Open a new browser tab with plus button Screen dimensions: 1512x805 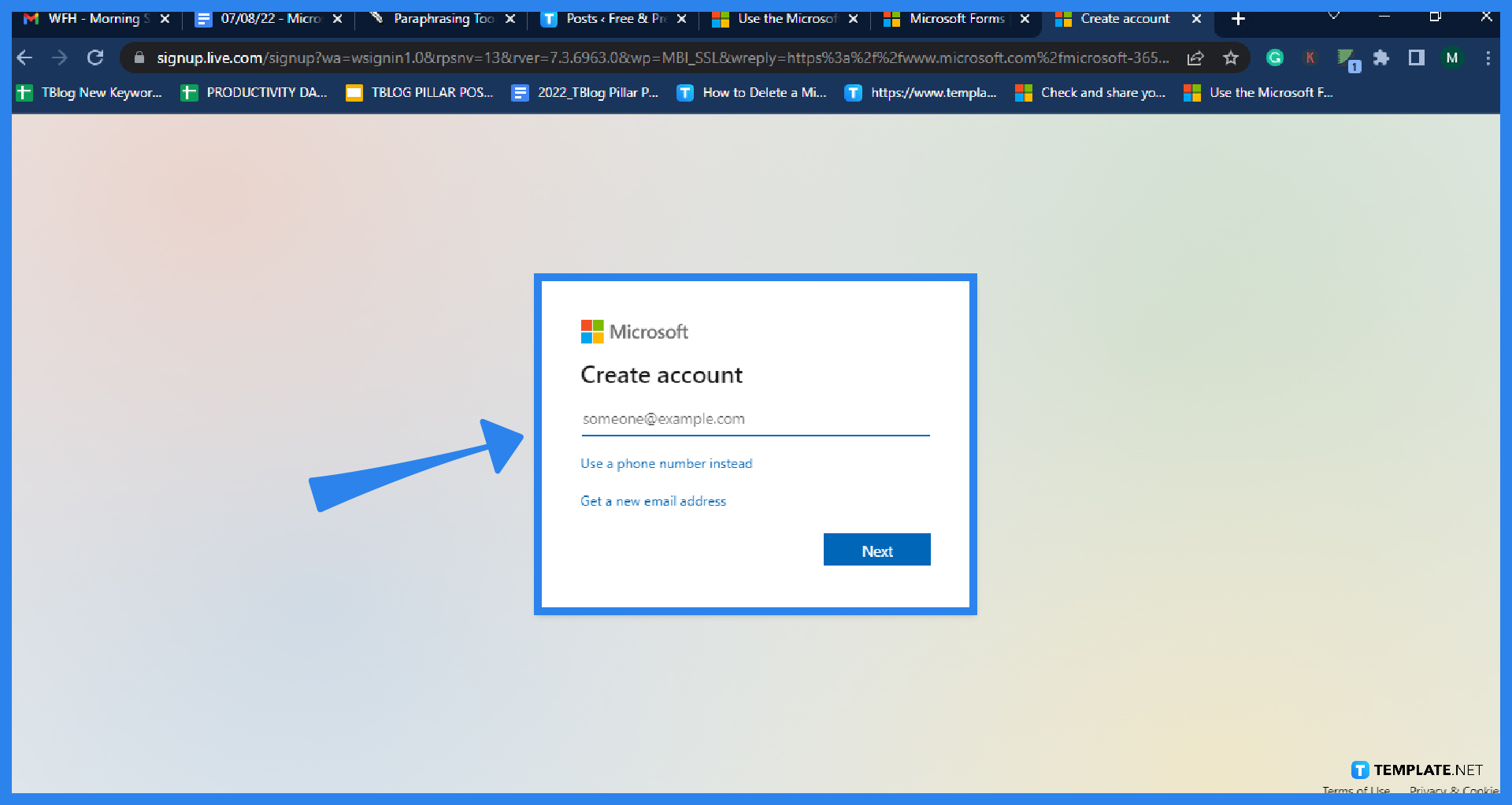[1237, 18]
